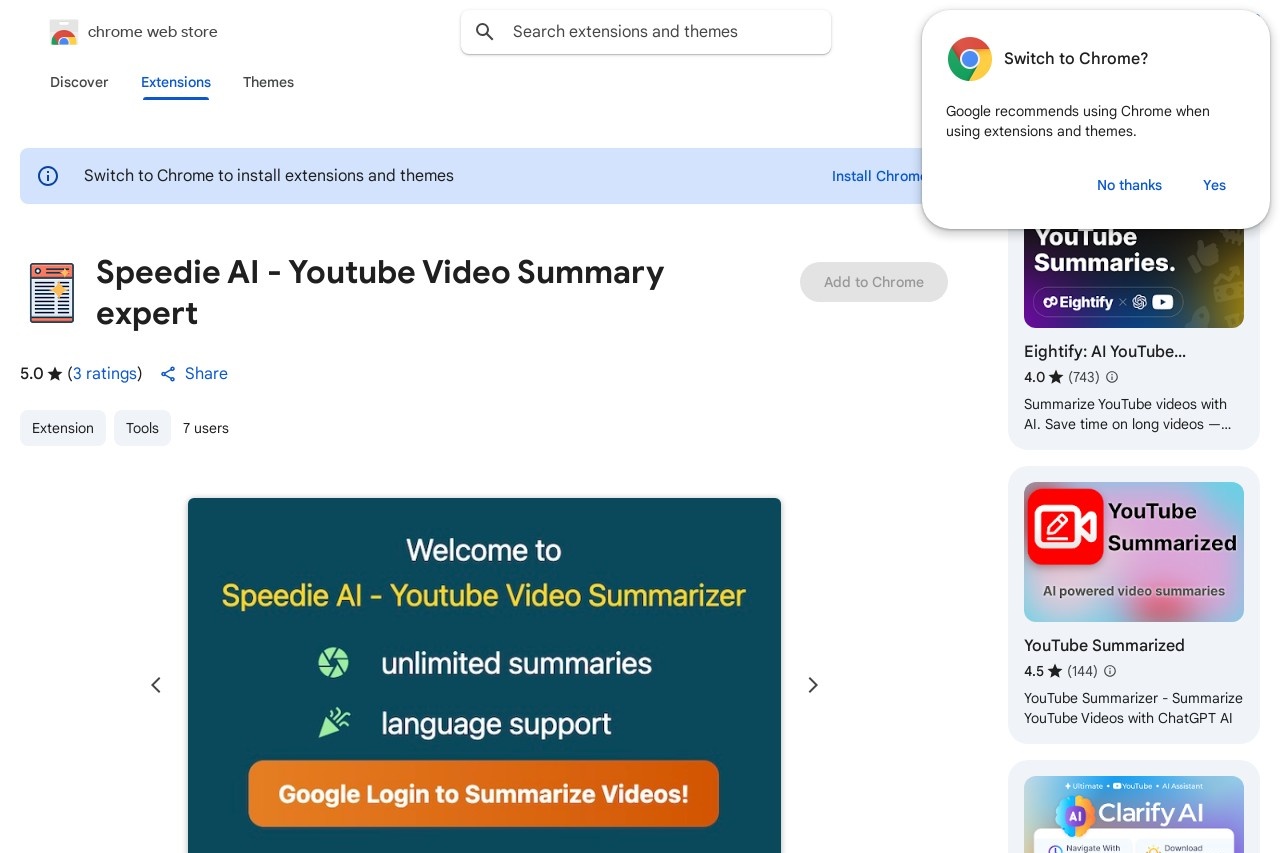Click the 7 users text
The image size is (1280, 853).
tap(206, 428)
